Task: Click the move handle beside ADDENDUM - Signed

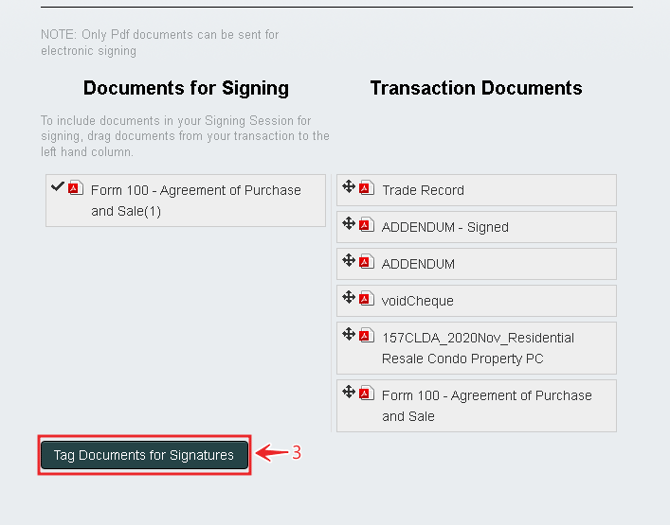Action: [349, 224]
